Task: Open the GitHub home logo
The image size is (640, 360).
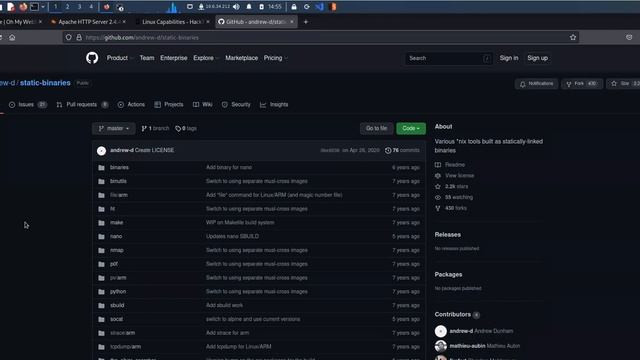Action: pyautogui.click(x=92, y=58)
